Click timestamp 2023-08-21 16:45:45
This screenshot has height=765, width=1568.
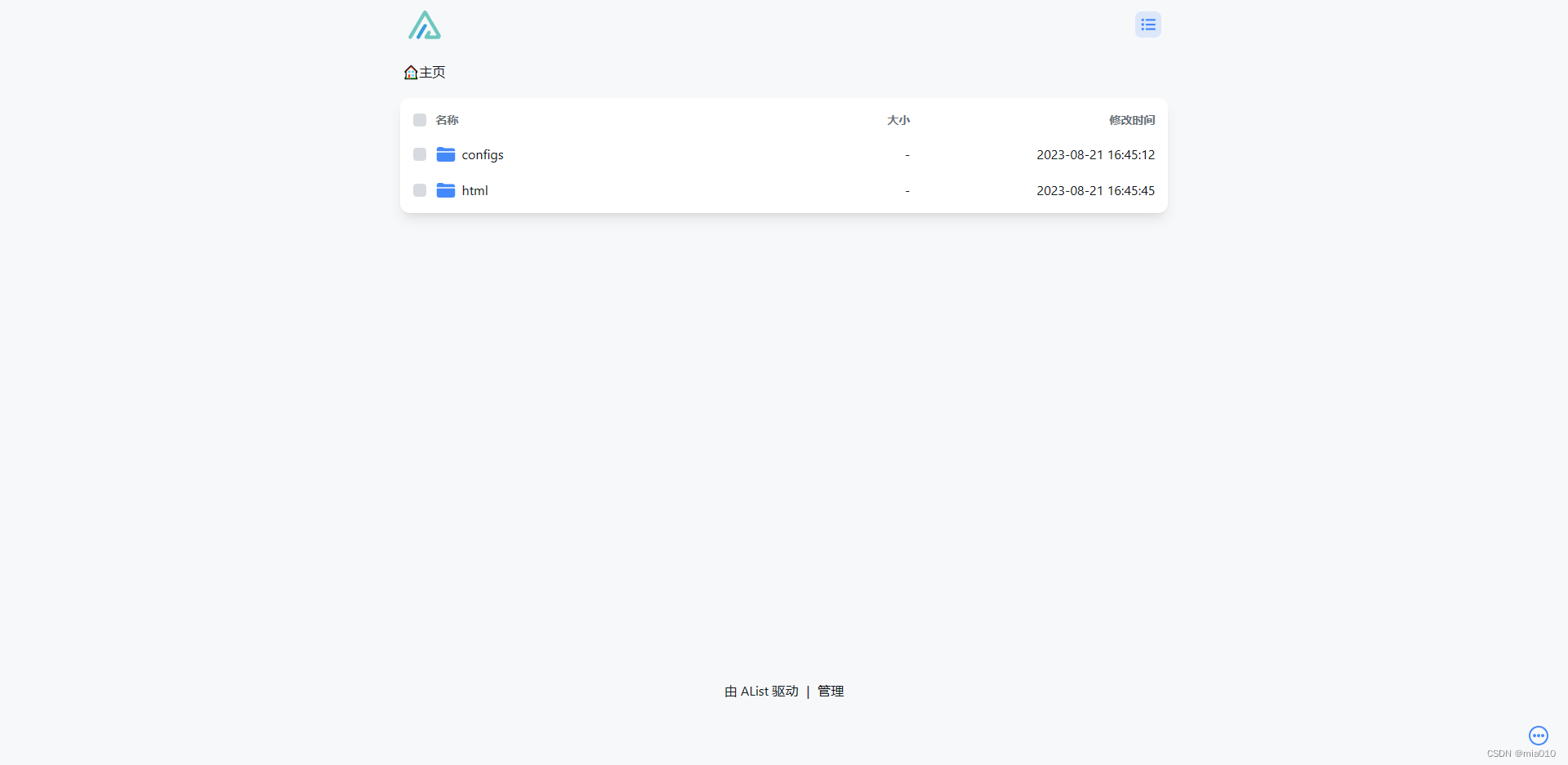[x=1096, y=190]
